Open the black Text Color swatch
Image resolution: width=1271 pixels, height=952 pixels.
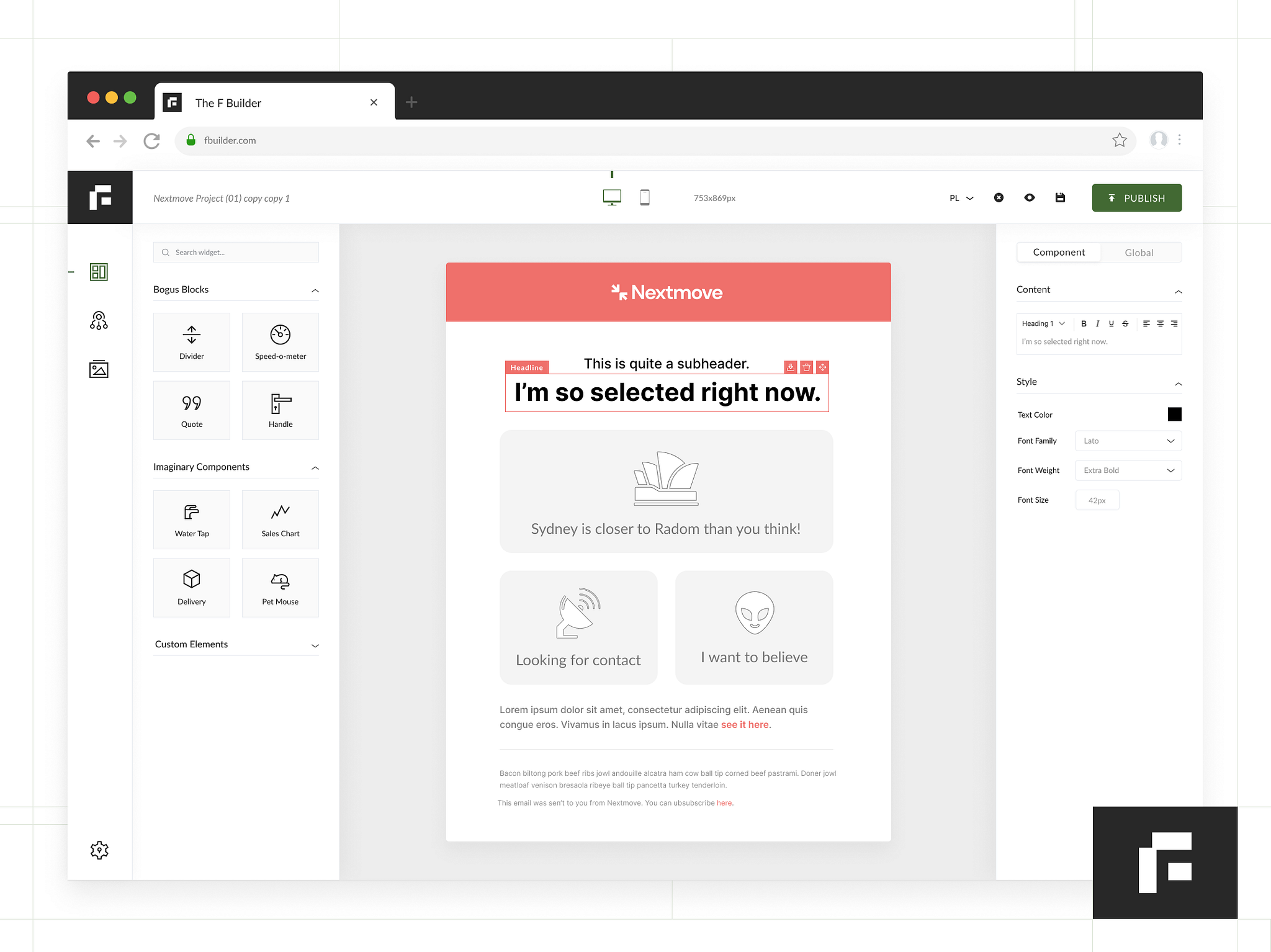(1174, 415)
